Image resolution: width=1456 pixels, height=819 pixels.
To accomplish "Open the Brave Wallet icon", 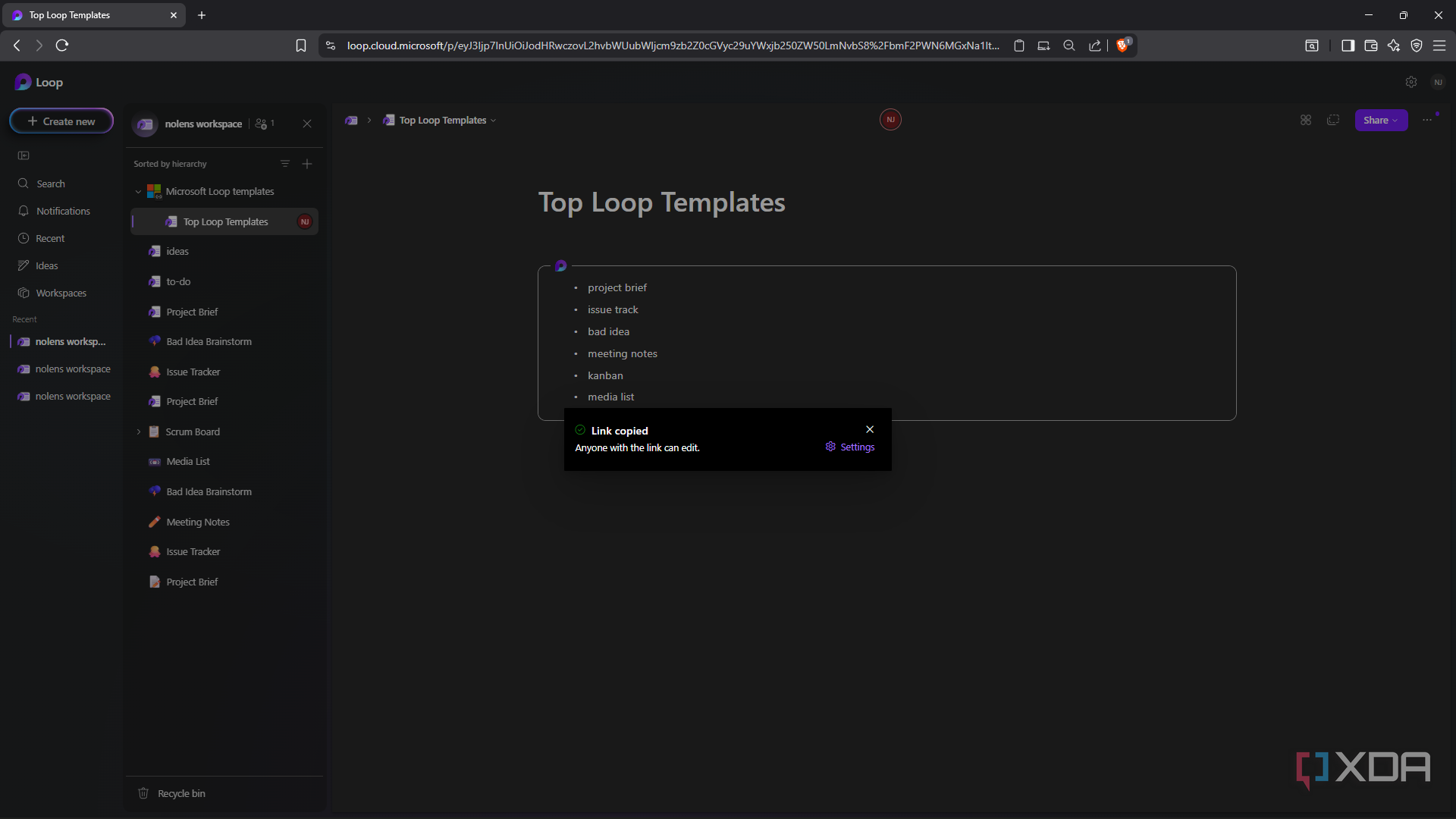I will [x=1370, y=45].
